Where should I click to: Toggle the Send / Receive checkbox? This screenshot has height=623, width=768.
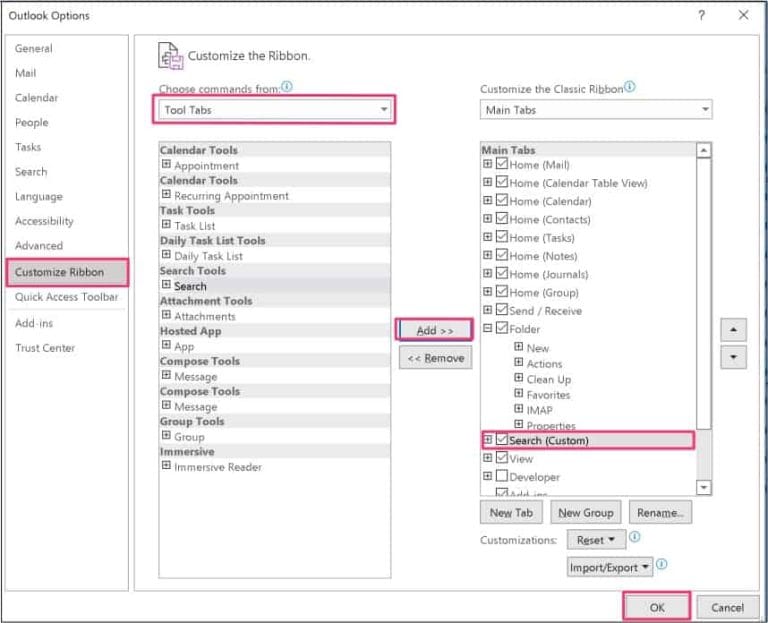502,310
